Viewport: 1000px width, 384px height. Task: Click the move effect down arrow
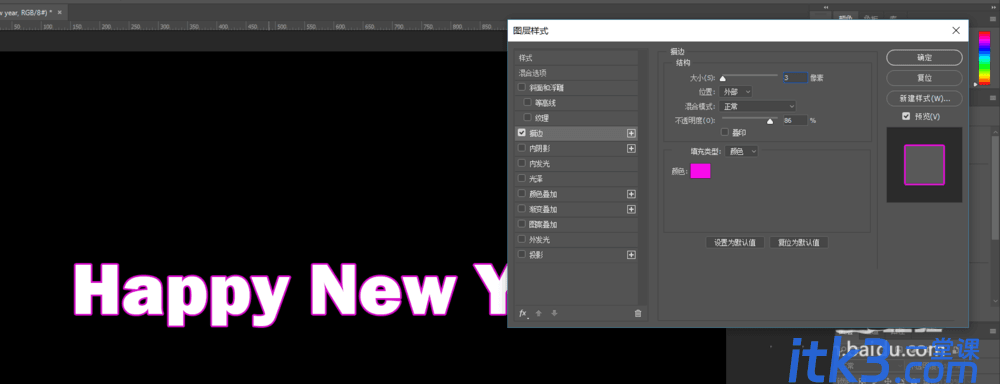(554, 313)
